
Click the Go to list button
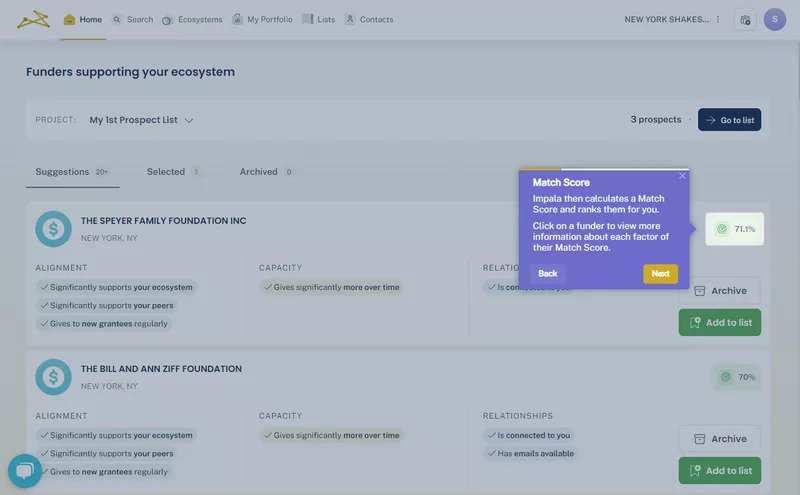pyautogui.click(x=729, y=120)
